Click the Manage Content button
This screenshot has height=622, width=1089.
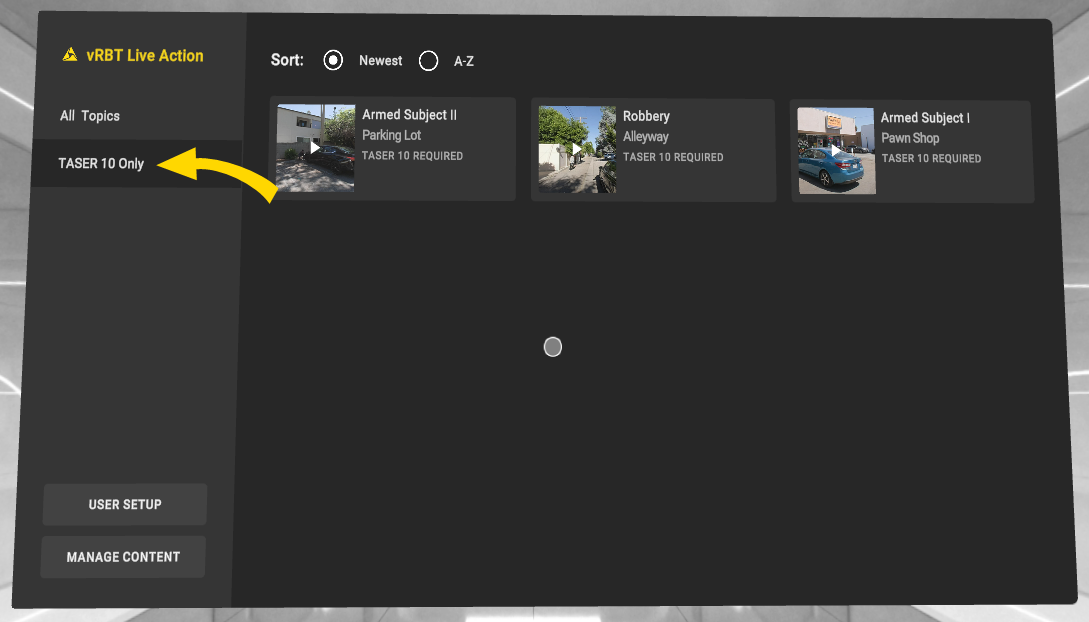tap(123, 557)
